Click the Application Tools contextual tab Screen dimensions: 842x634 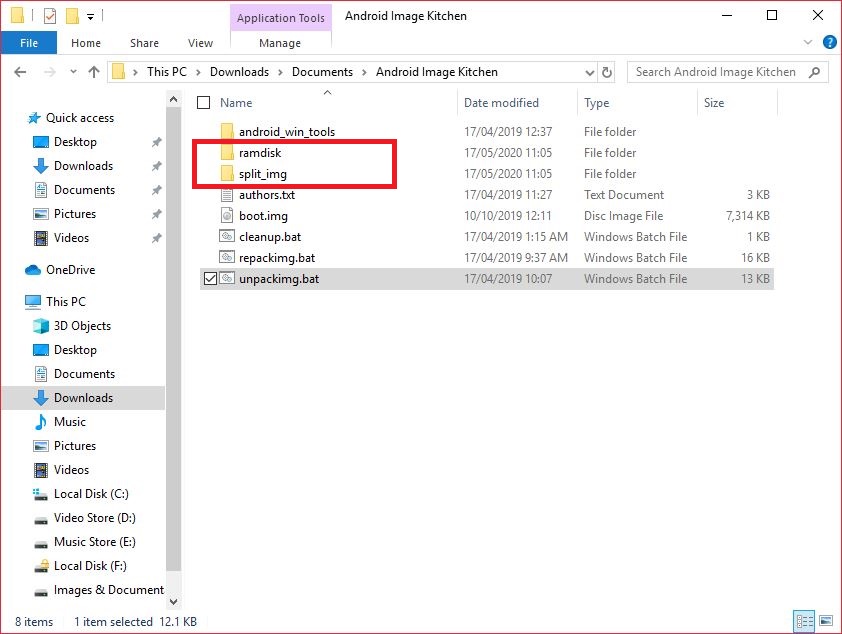pyautogui.click(x=281, y=18)
